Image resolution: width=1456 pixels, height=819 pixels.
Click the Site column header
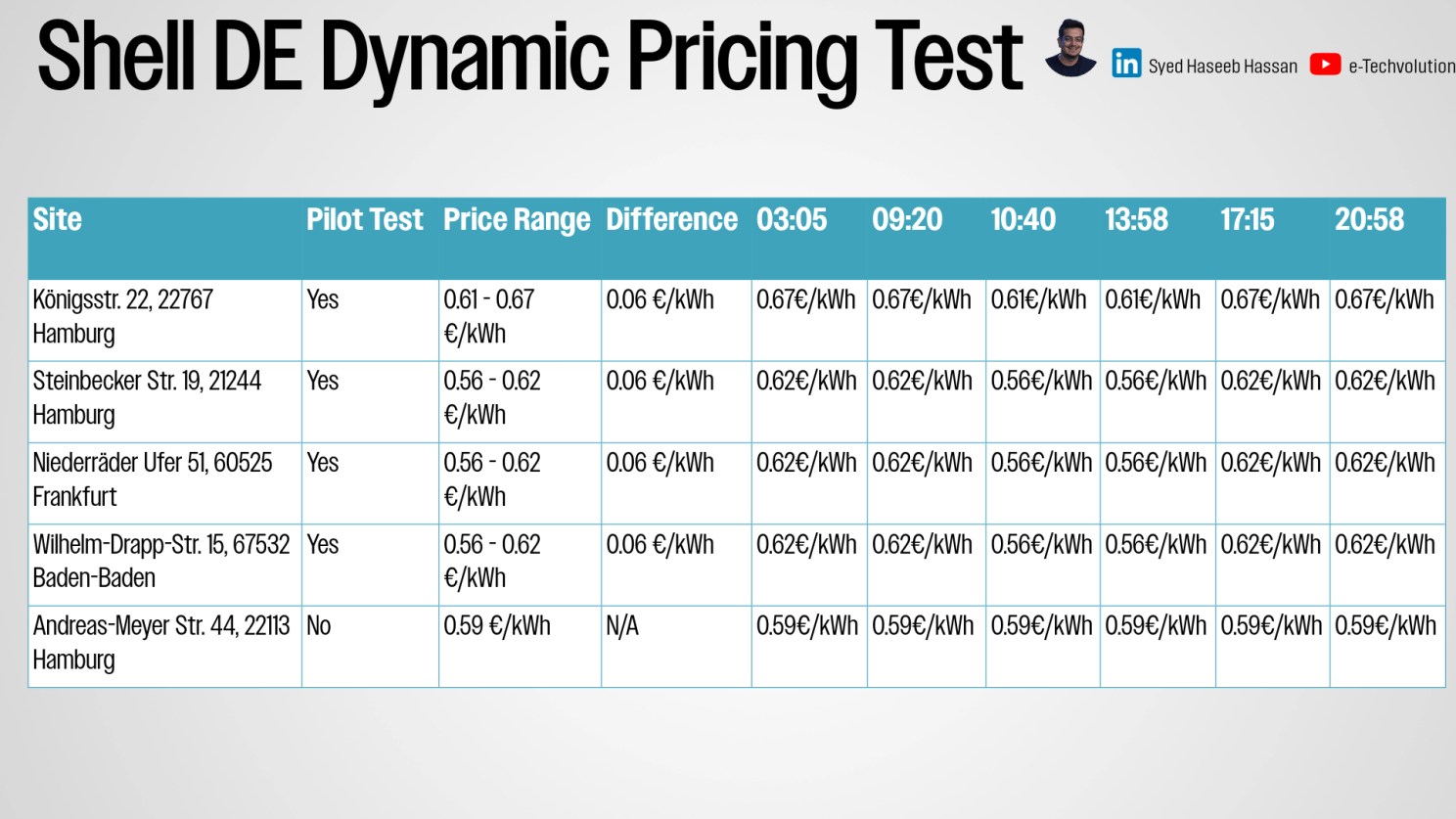coord(58,220)
